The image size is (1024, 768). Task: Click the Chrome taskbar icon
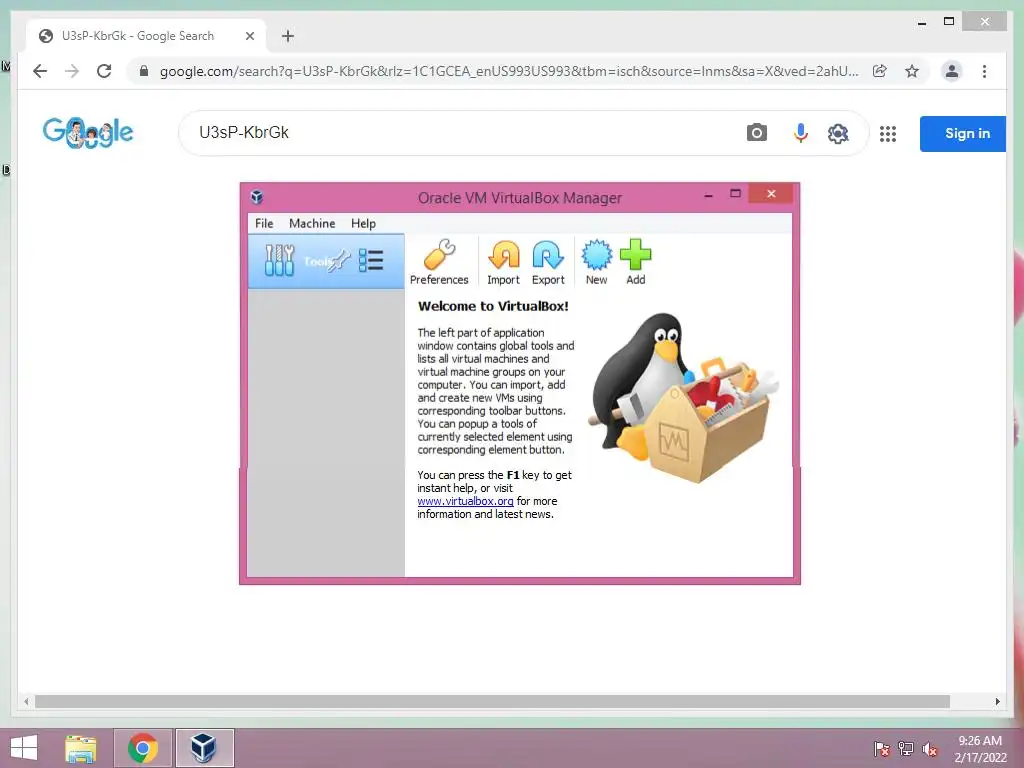143,748
